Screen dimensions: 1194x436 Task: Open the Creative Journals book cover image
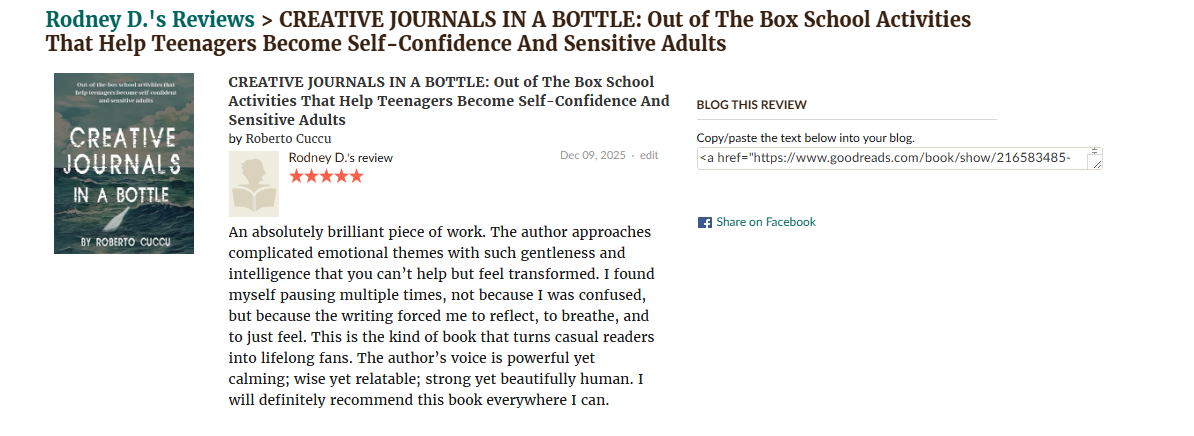[124, 163]
